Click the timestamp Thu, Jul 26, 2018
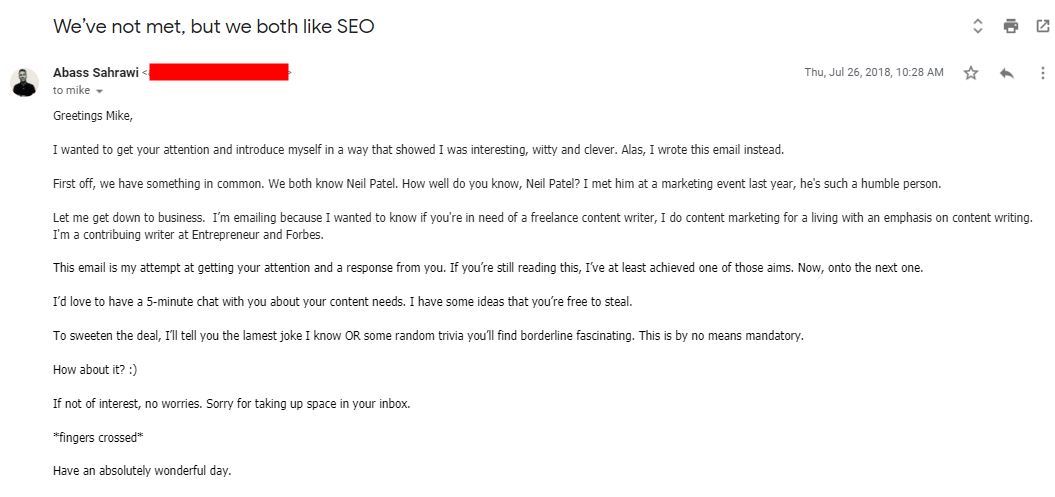This screenshot has width=1055, height=497. click(x=873, y=73)
